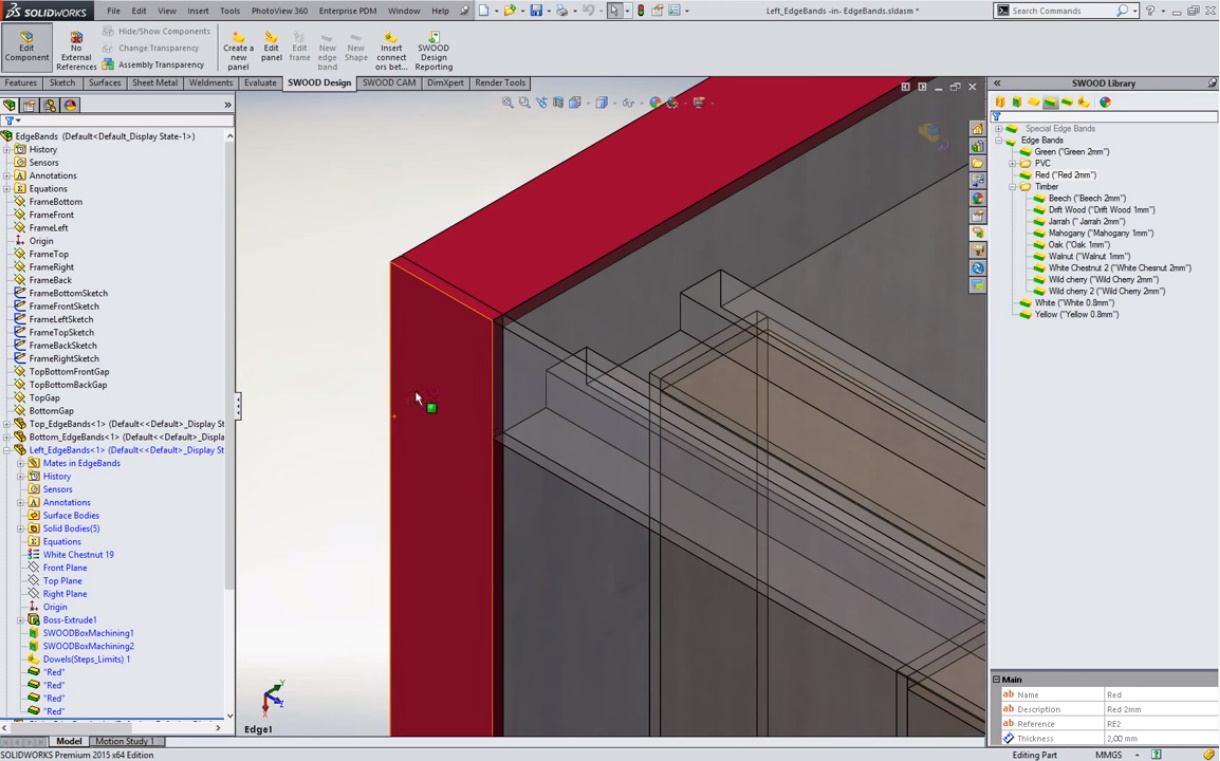The image size is (1220, 761).
Task: Switch to the Motion Study 1 tab
Action: (x=126, y=741)
